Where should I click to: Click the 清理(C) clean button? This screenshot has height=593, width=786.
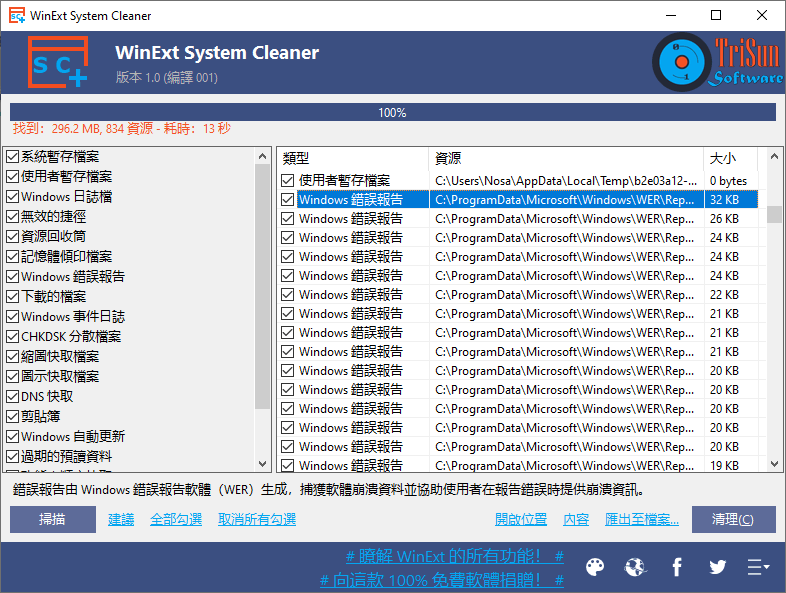[x=733, y=519]
